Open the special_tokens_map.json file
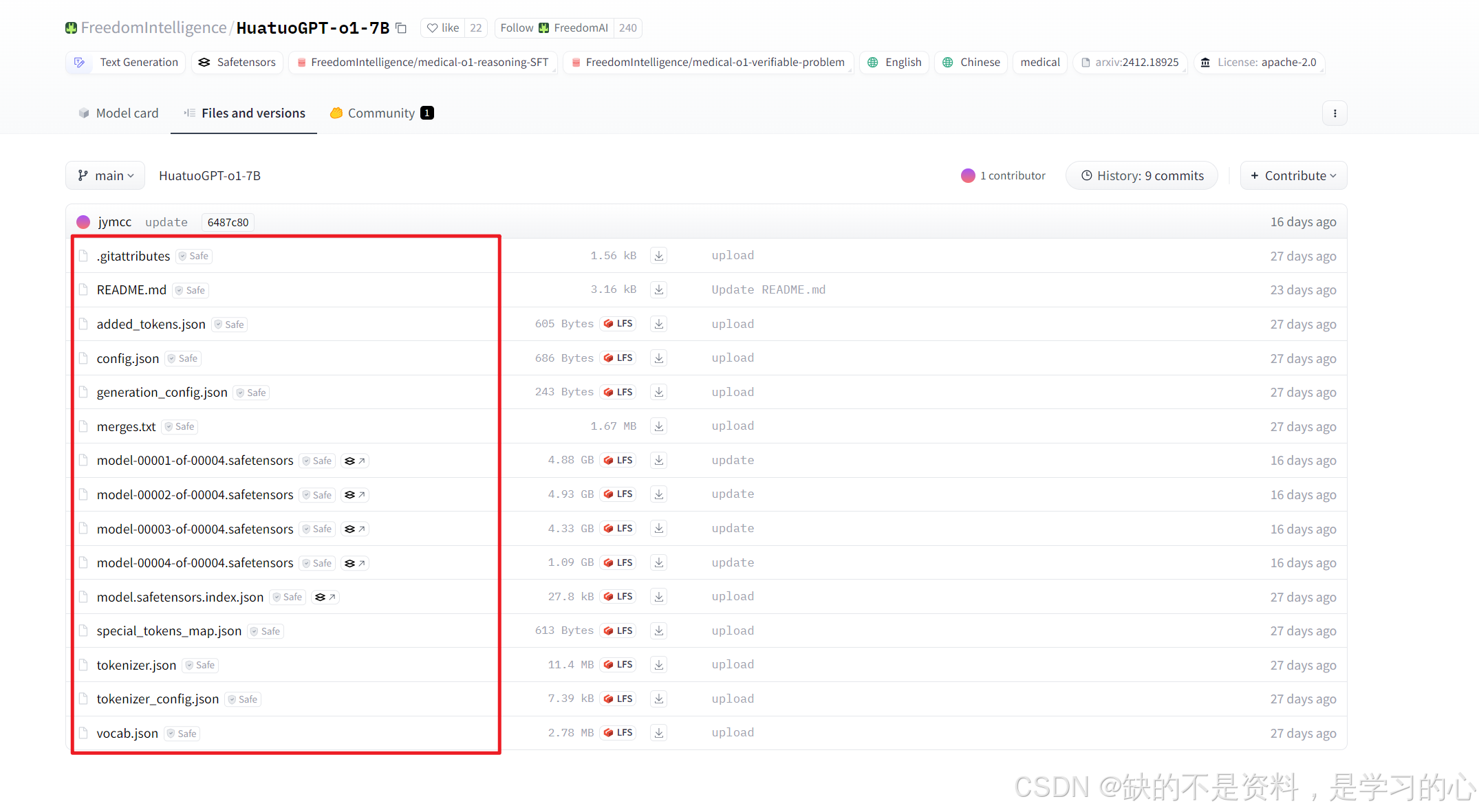 tap(169, 631)
